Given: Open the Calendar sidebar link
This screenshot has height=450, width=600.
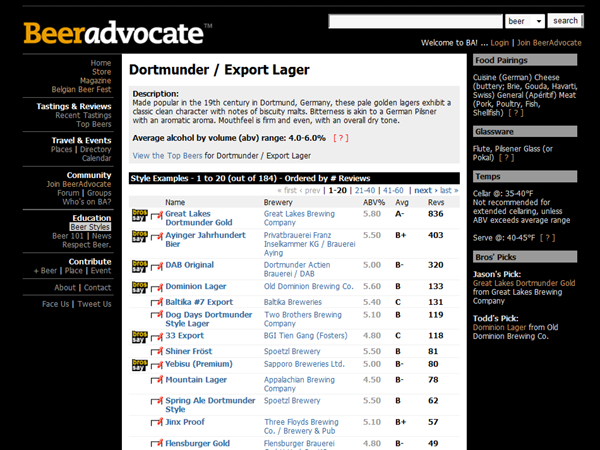Looking at the screenshot, I should [96, 158].
